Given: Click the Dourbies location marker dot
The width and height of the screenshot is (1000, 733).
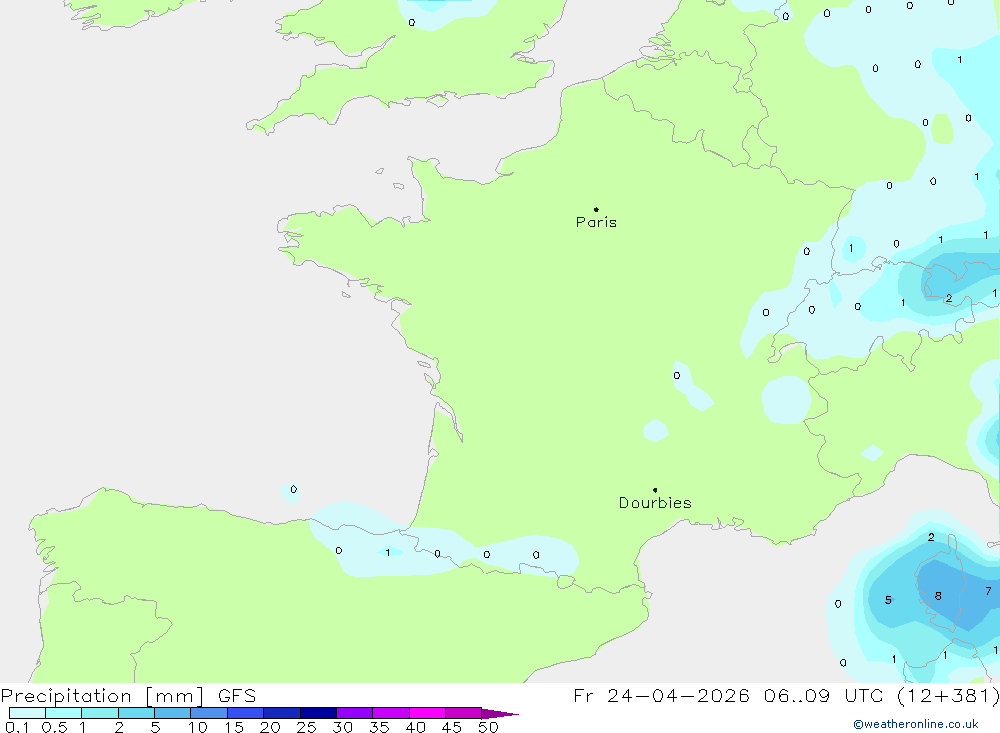Looking at the screenshot, I should (655, 490).
